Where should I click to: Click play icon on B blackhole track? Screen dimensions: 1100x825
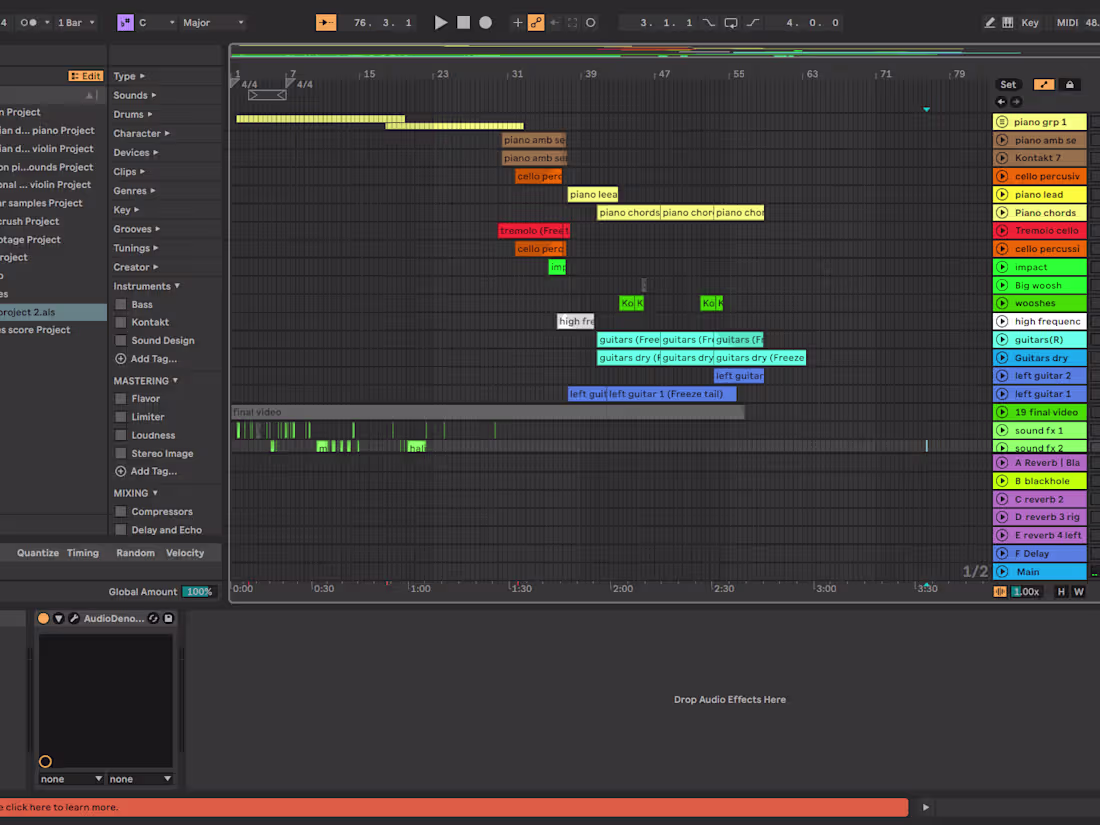(x=1002, y=481)
